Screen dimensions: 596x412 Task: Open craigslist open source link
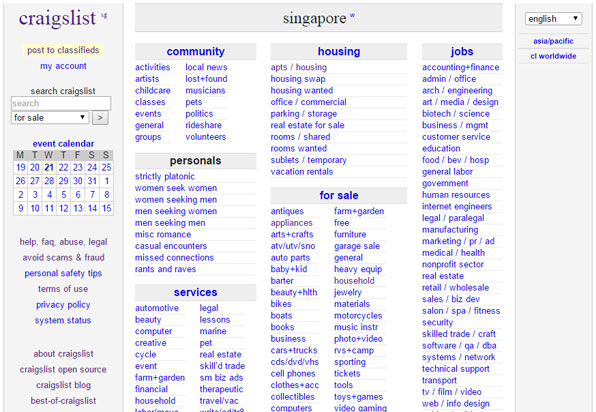63,369
